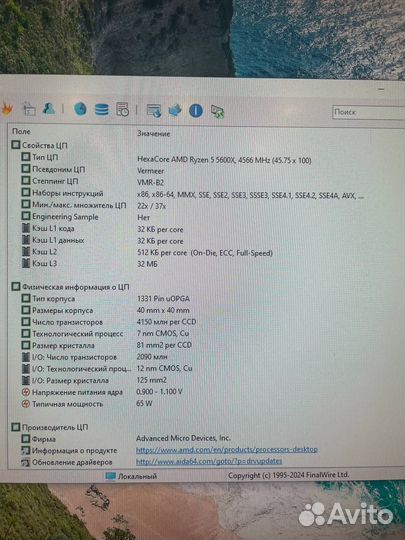Click the 7 nm CMOS, Cu value

pos(163,333)
